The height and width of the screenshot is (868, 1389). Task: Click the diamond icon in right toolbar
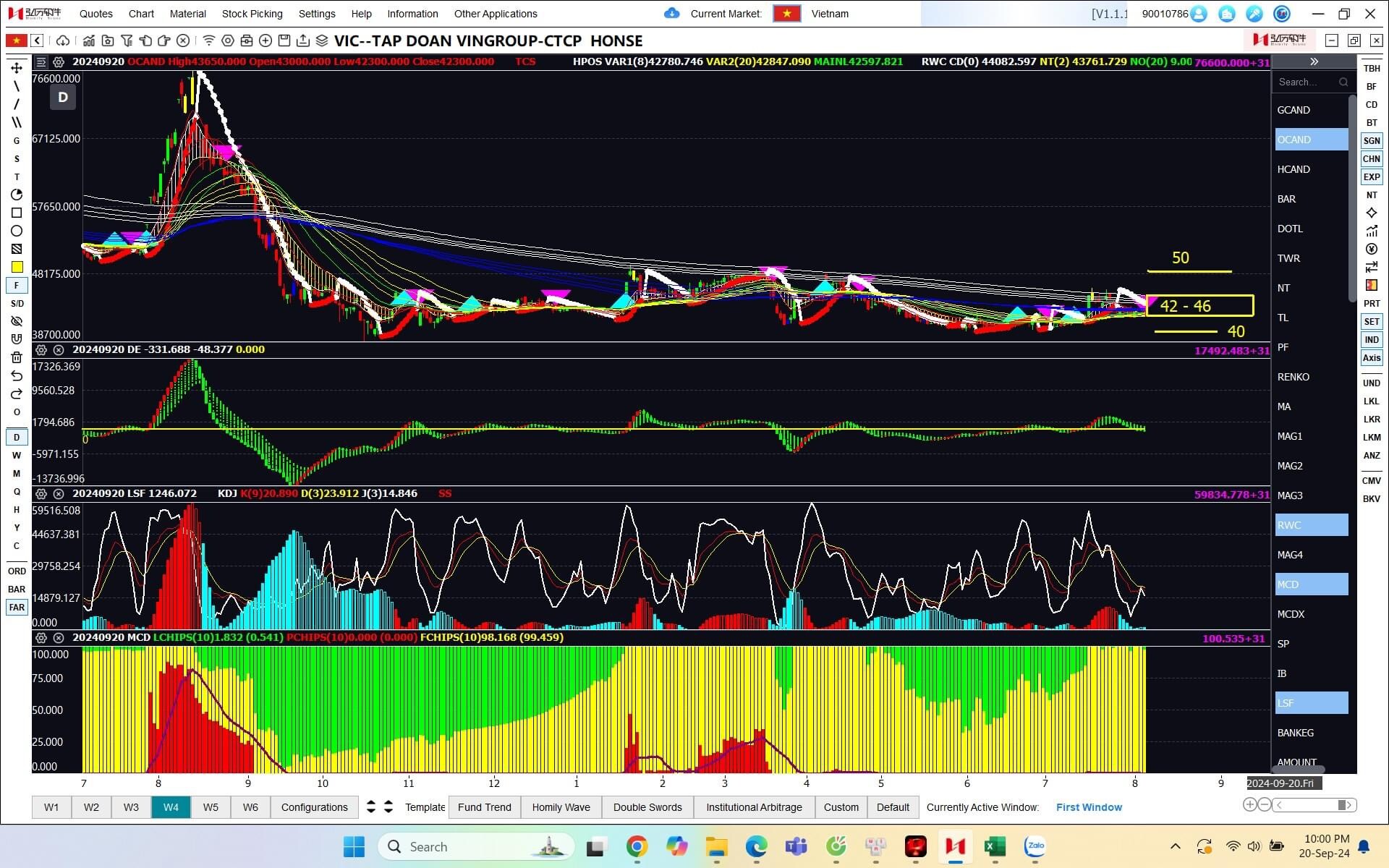click(x=1372, y=213)
